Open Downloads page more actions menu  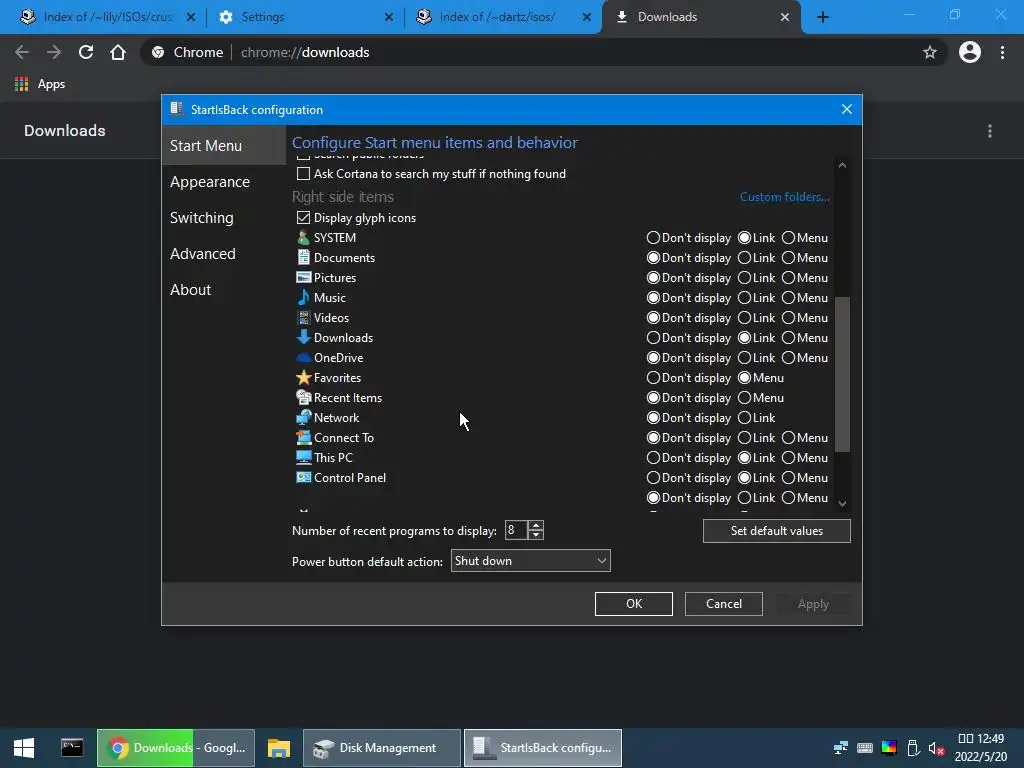pyautogui.click(x=990, y=131)
